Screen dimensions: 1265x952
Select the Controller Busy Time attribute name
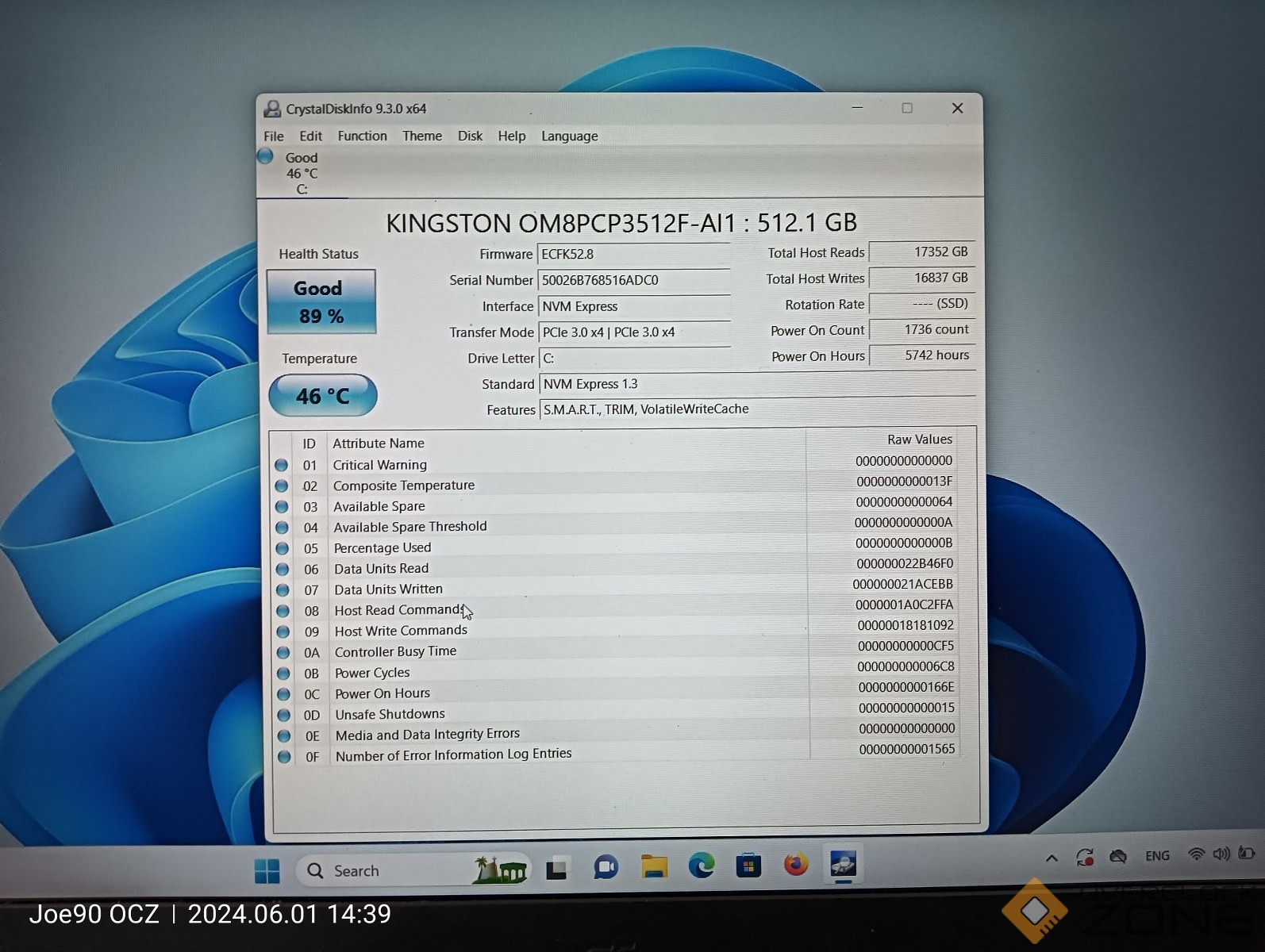click(395, 651)
